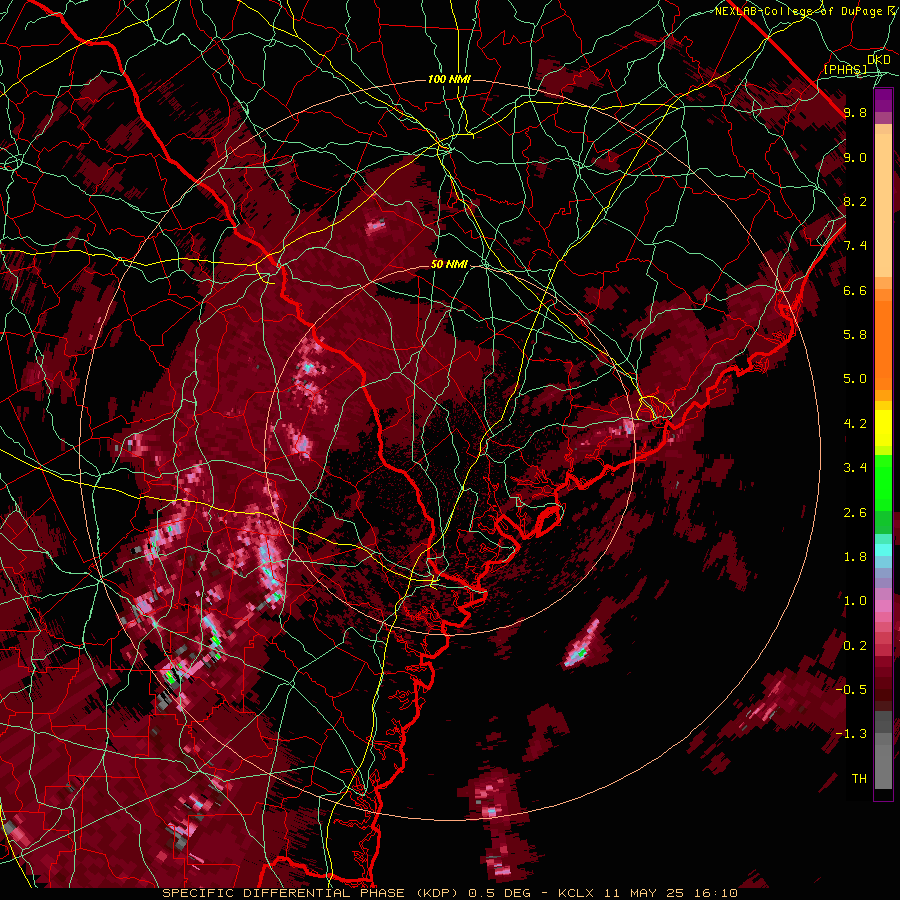Click the 1.8 value on the color scale
This screenshot has width=900, height=900.
(x=855, y=557)
